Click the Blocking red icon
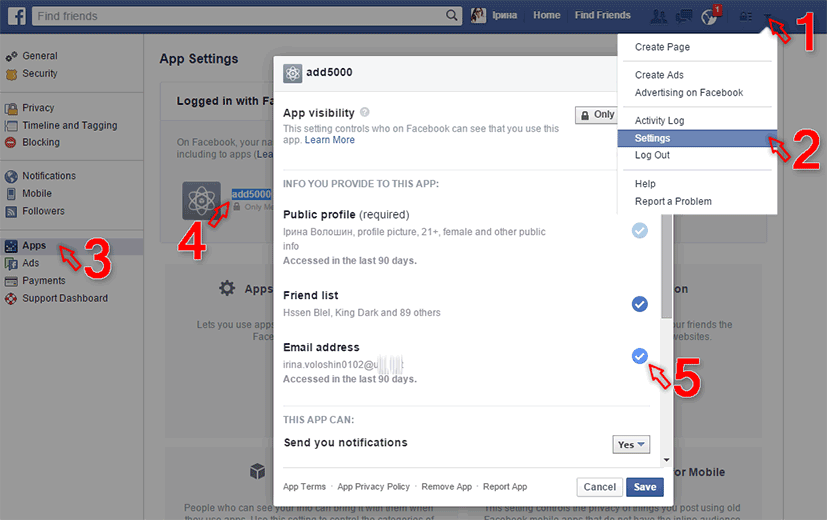Viewport: 827px width, 520px height. coord(11,142)
